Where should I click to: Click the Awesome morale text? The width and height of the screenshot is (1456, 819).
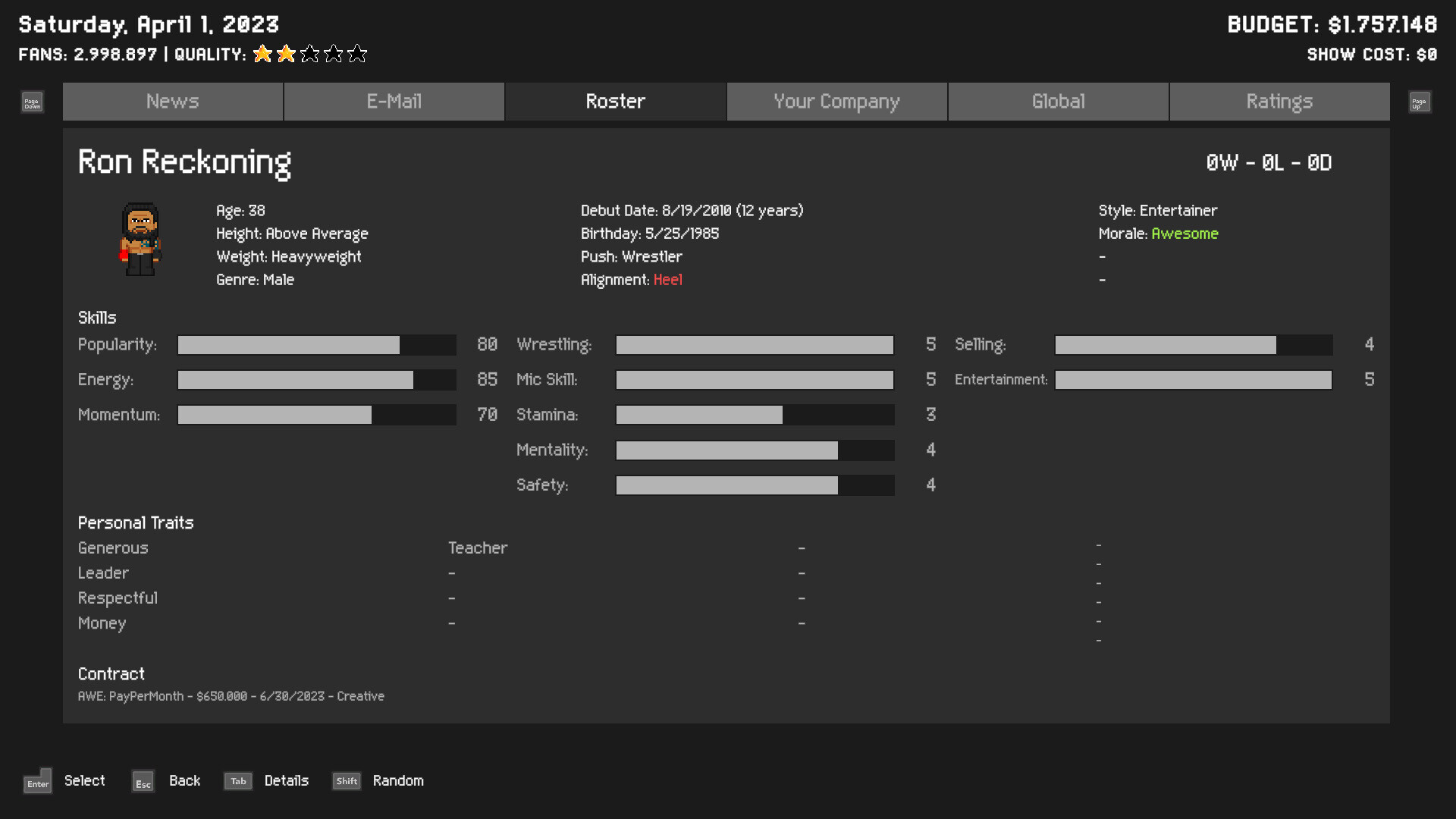(1185, 234)
